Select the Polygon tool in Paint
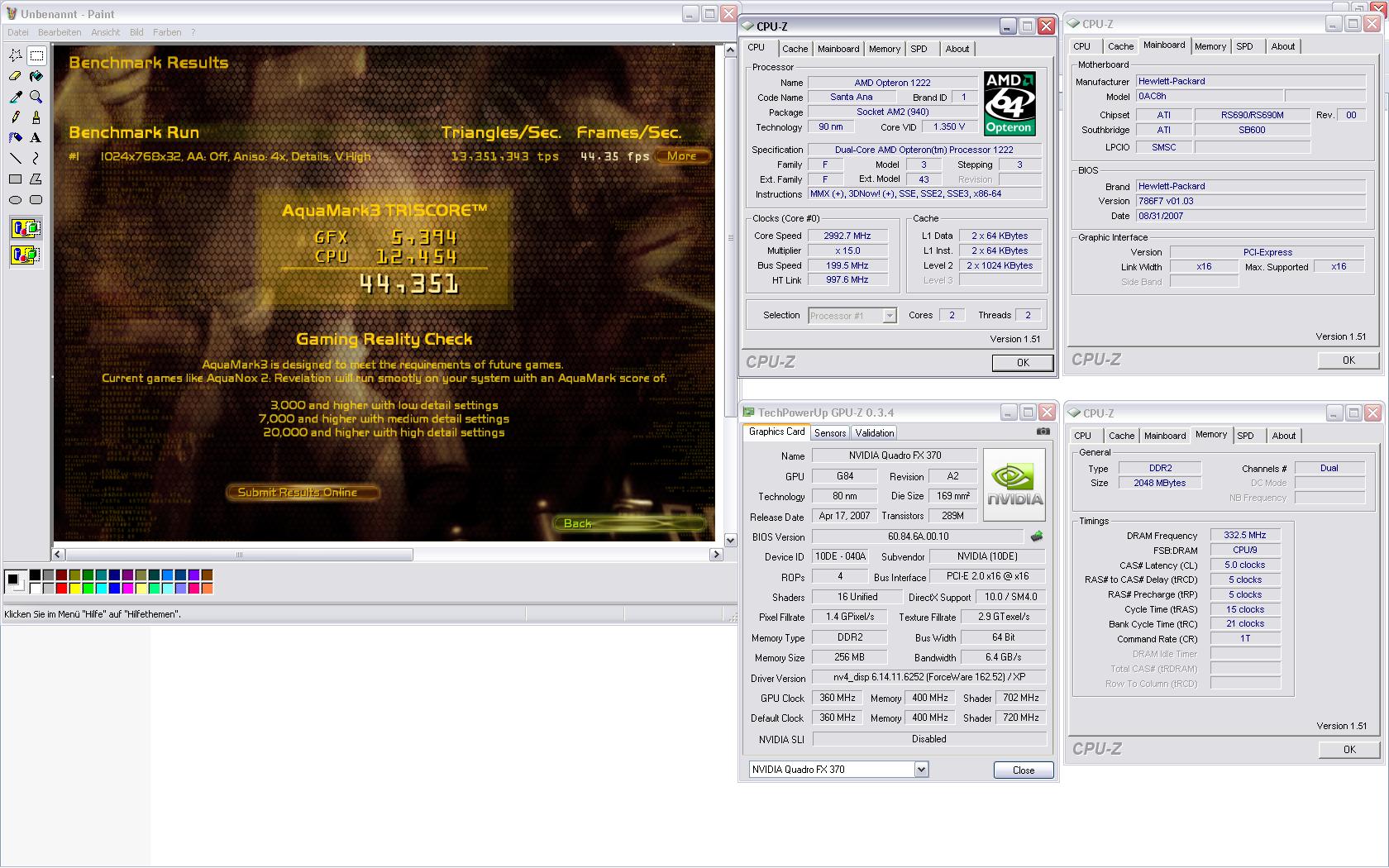 tap(36, 179)
